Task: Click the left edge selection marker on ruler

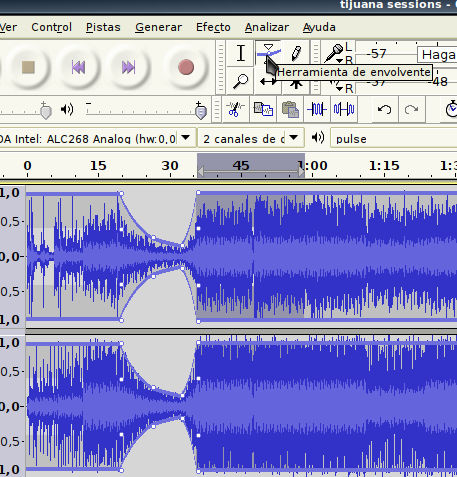Action: tap(200, 172)
